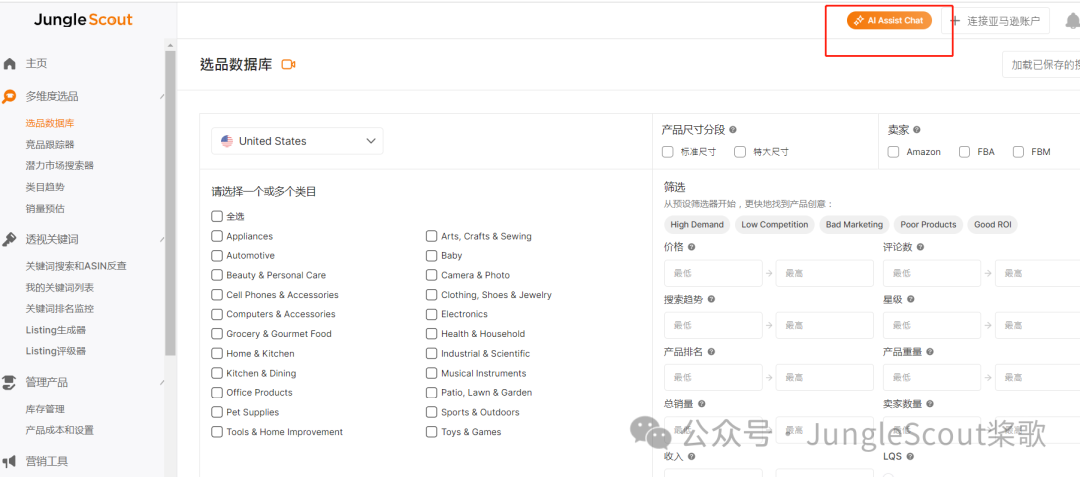Screen dimensions: 1080x477
Task: Click the sidebar vertical scrollbar
Action: pos(170,203)
